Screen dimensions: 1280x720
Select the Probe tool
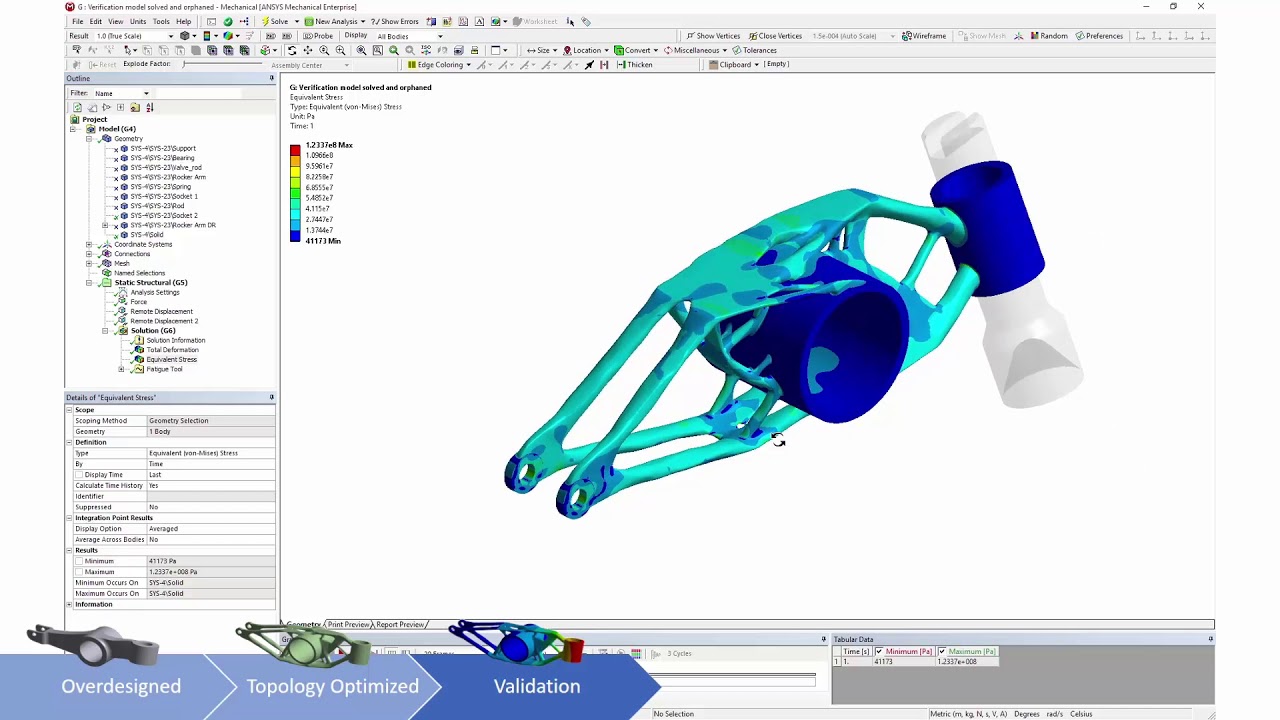click(322, 36)
